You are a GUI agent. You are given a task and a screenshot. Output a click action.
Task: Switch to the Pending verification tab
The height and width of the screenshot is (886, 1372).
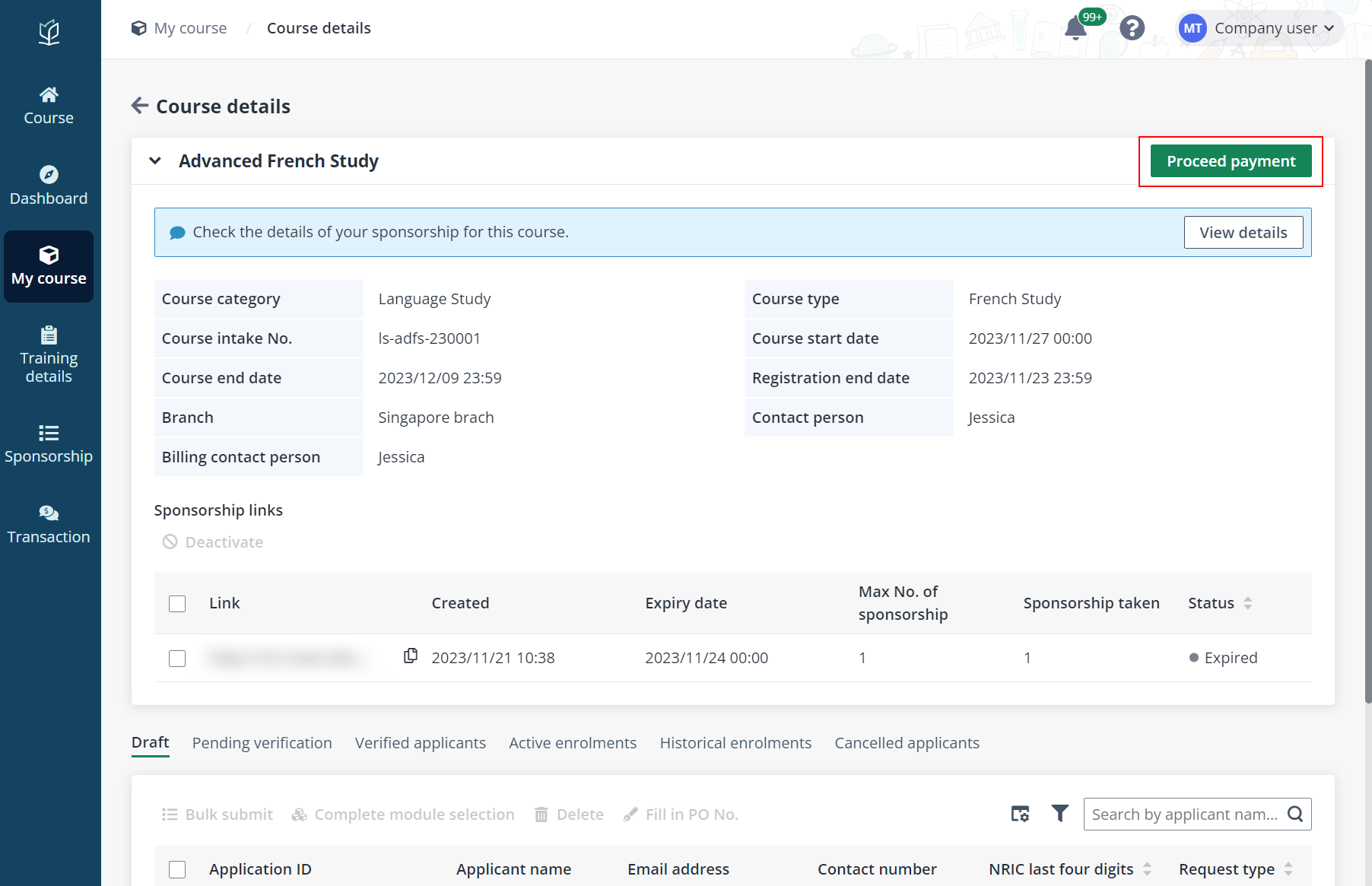[262, 743]
